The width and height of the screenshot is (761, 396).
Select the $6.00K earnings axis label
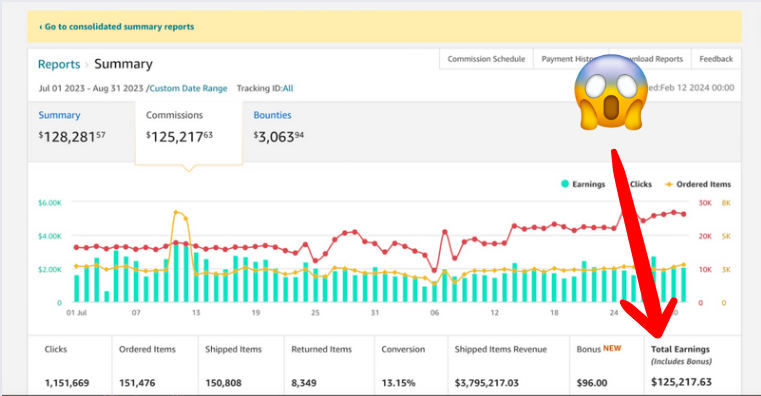pyautogui.click(x=50, y=203)
